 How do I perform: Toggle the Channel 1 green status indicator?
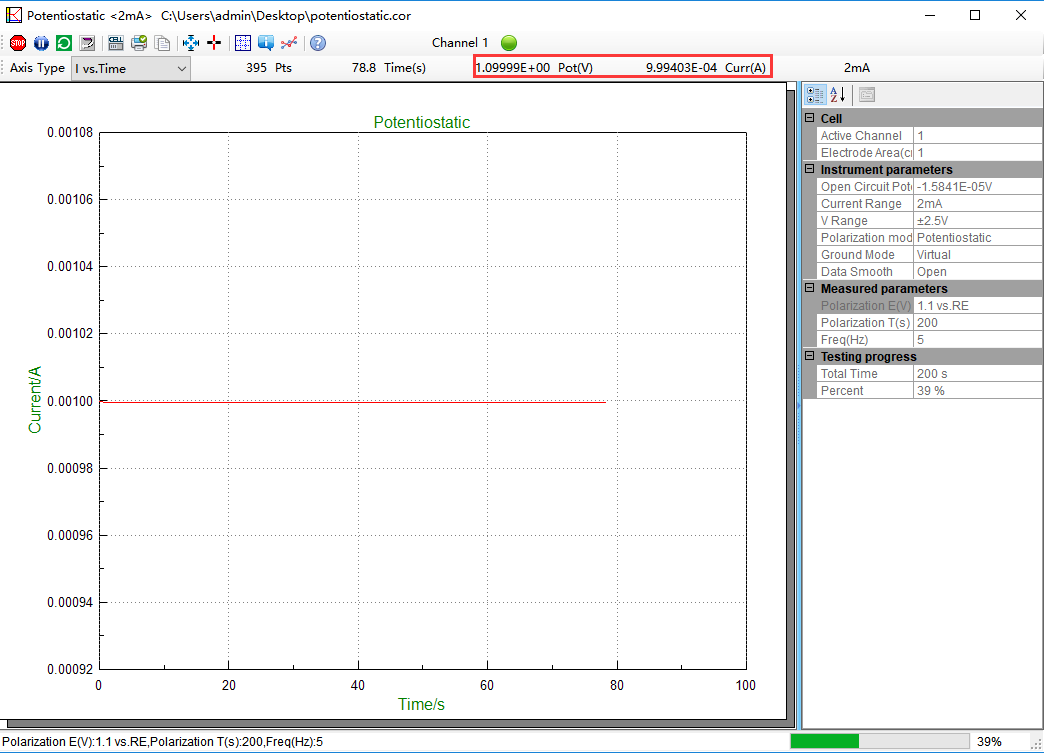tap(509, 43)
